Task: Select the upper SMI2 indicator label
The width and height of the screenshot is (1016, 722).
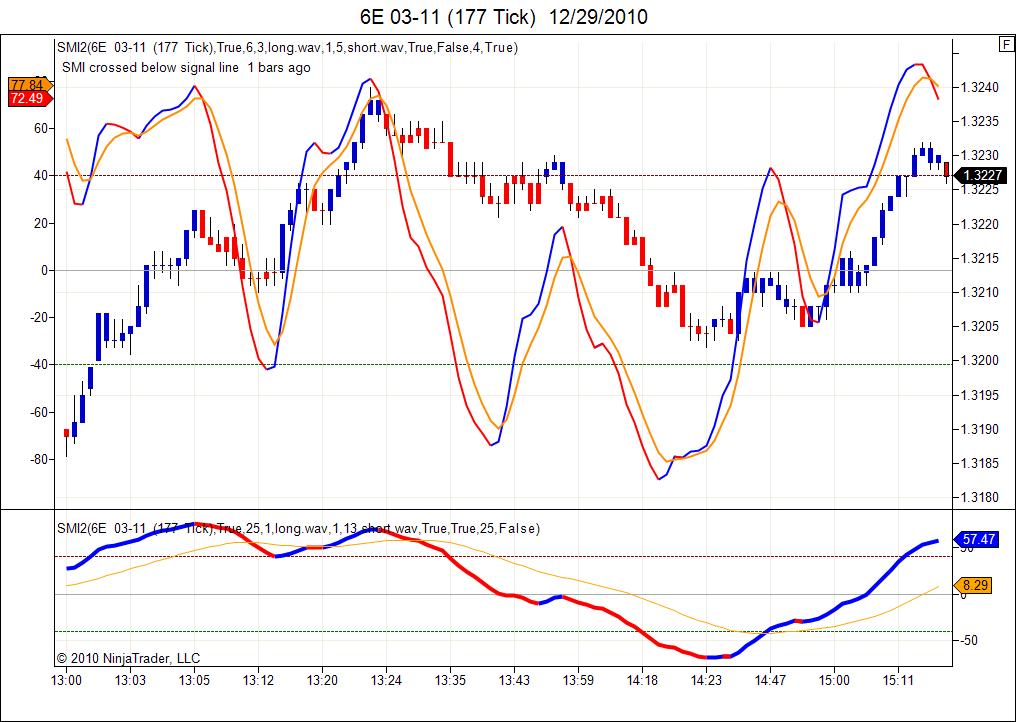Action: pos(288,47)
